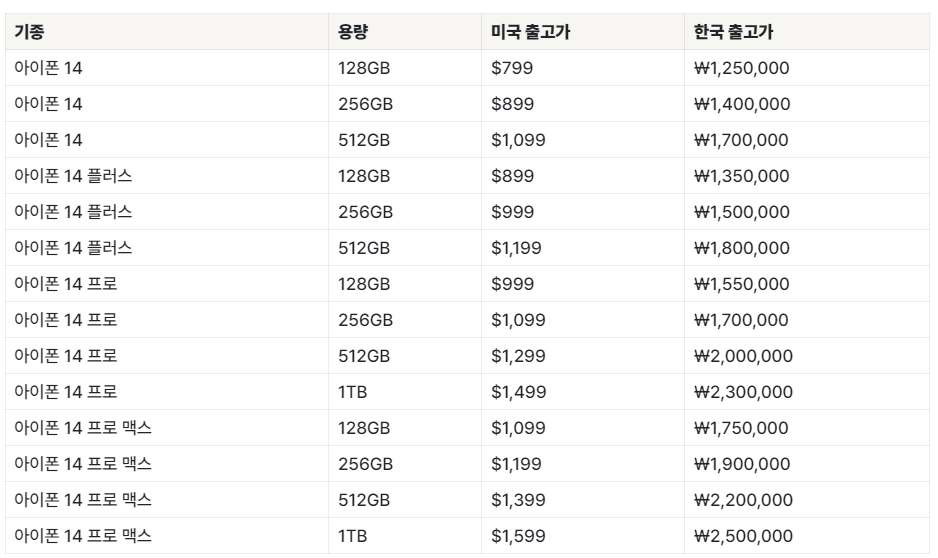The width and height of the screenshot is (938, 558).
Task: Select the ₩2,300,000 price cell
Action: 807,392
